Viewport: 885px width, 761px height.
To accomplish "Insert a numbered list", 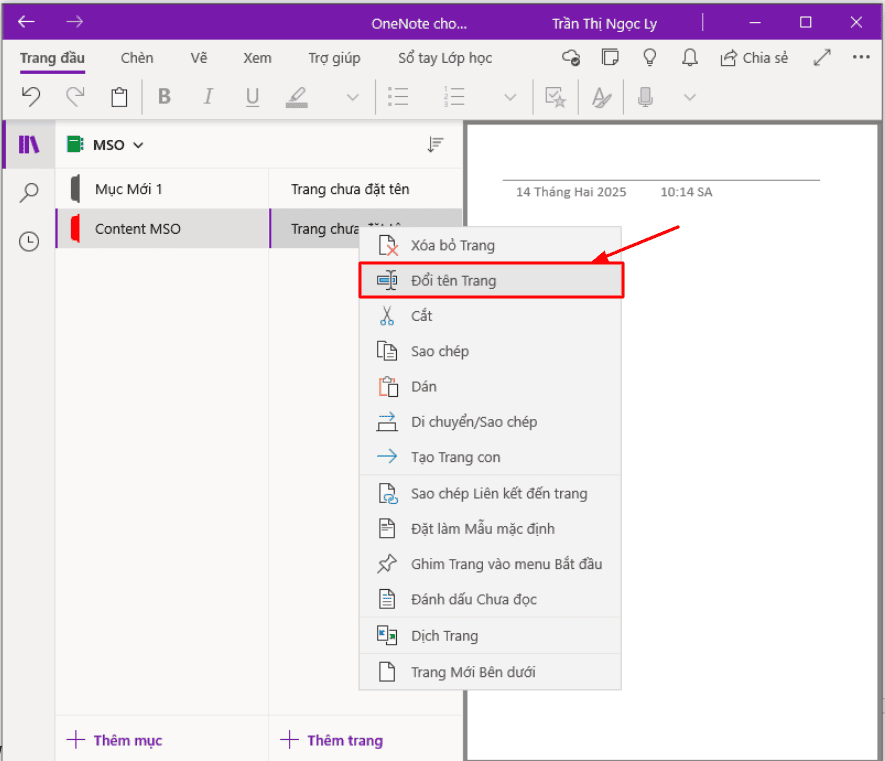I will tap(454, 97).
